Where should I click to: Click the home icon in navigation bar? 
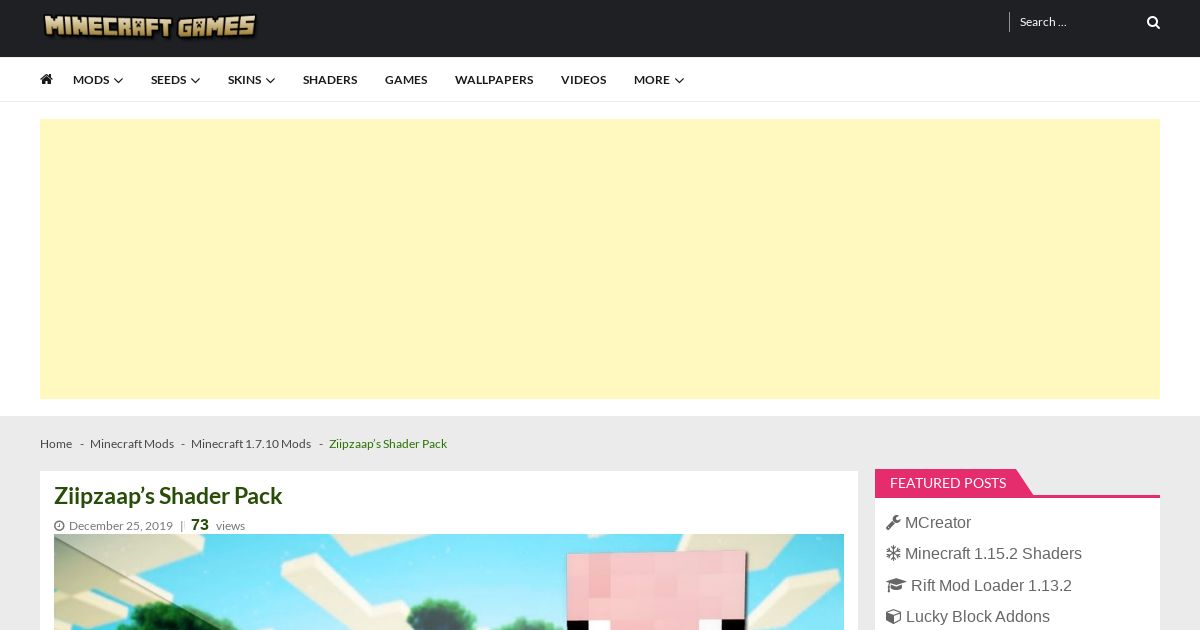coord(46,79)
